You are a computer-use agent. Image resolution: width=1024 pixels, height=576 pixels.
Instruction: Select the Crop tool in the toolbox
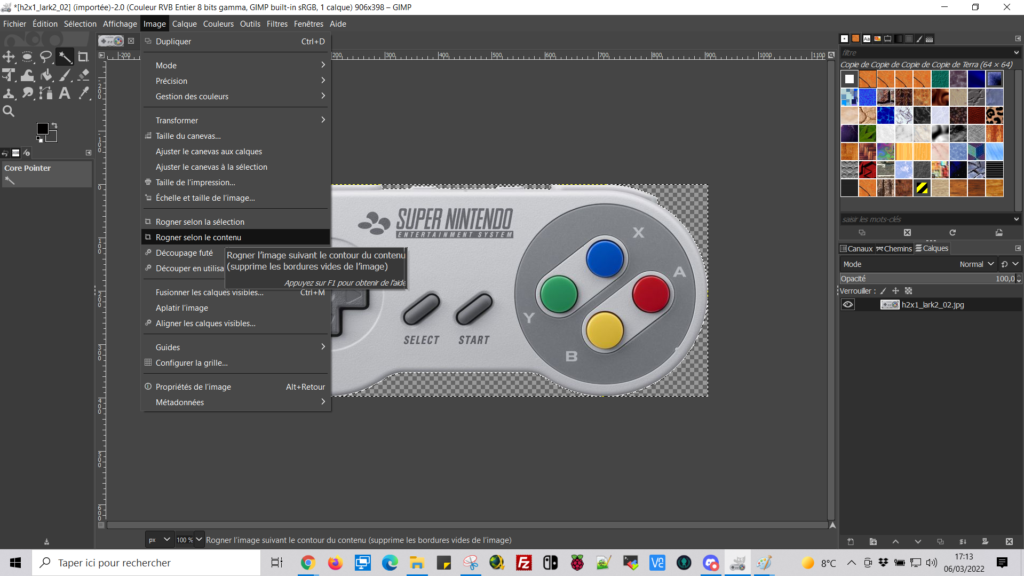point(83,57)
